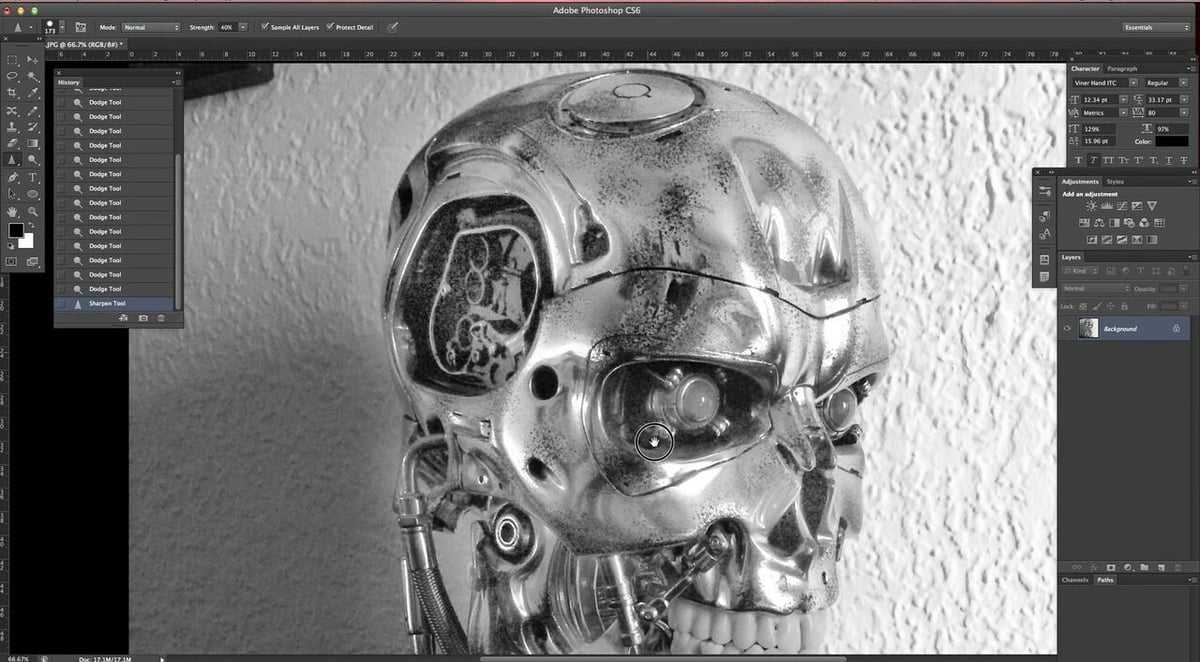Add a Color Balance adjustment

(x=1099, y=222)
